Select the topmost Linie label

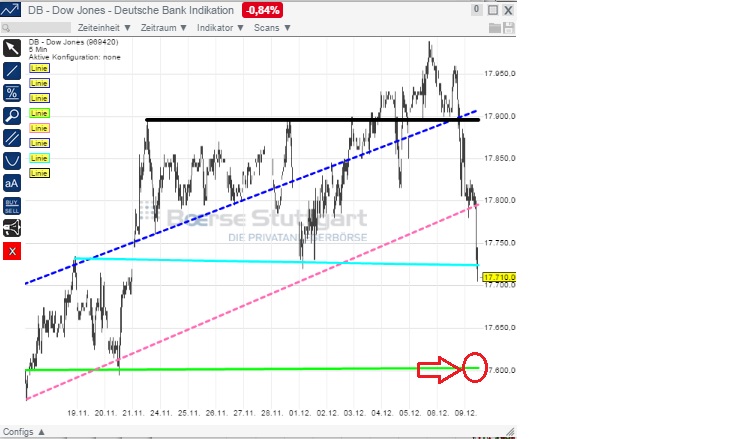pyautogui.click(x=39, y=68)
